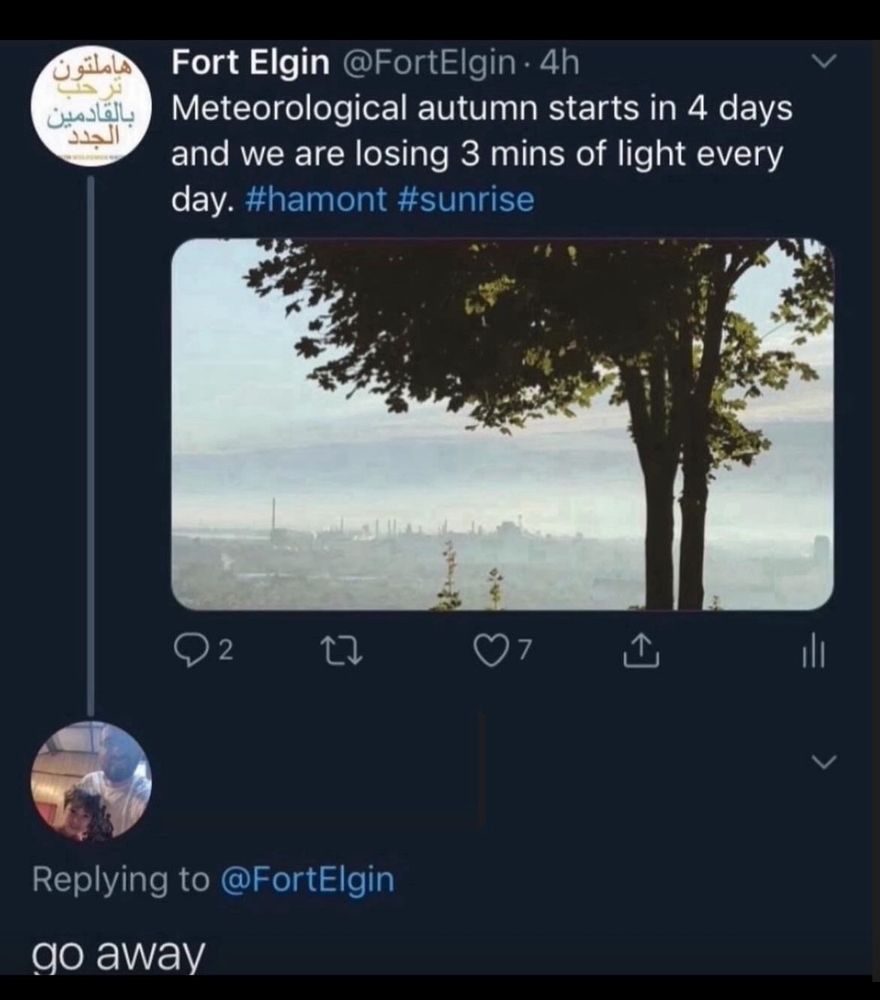Click @FortElgin in the 'Replying to' line
The image size is (880, 1000).
point(306,879)
